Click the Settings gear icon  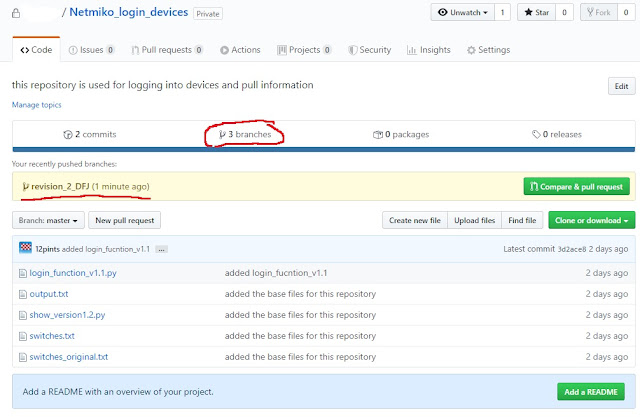pyautogui.click(x=471, y=50)
